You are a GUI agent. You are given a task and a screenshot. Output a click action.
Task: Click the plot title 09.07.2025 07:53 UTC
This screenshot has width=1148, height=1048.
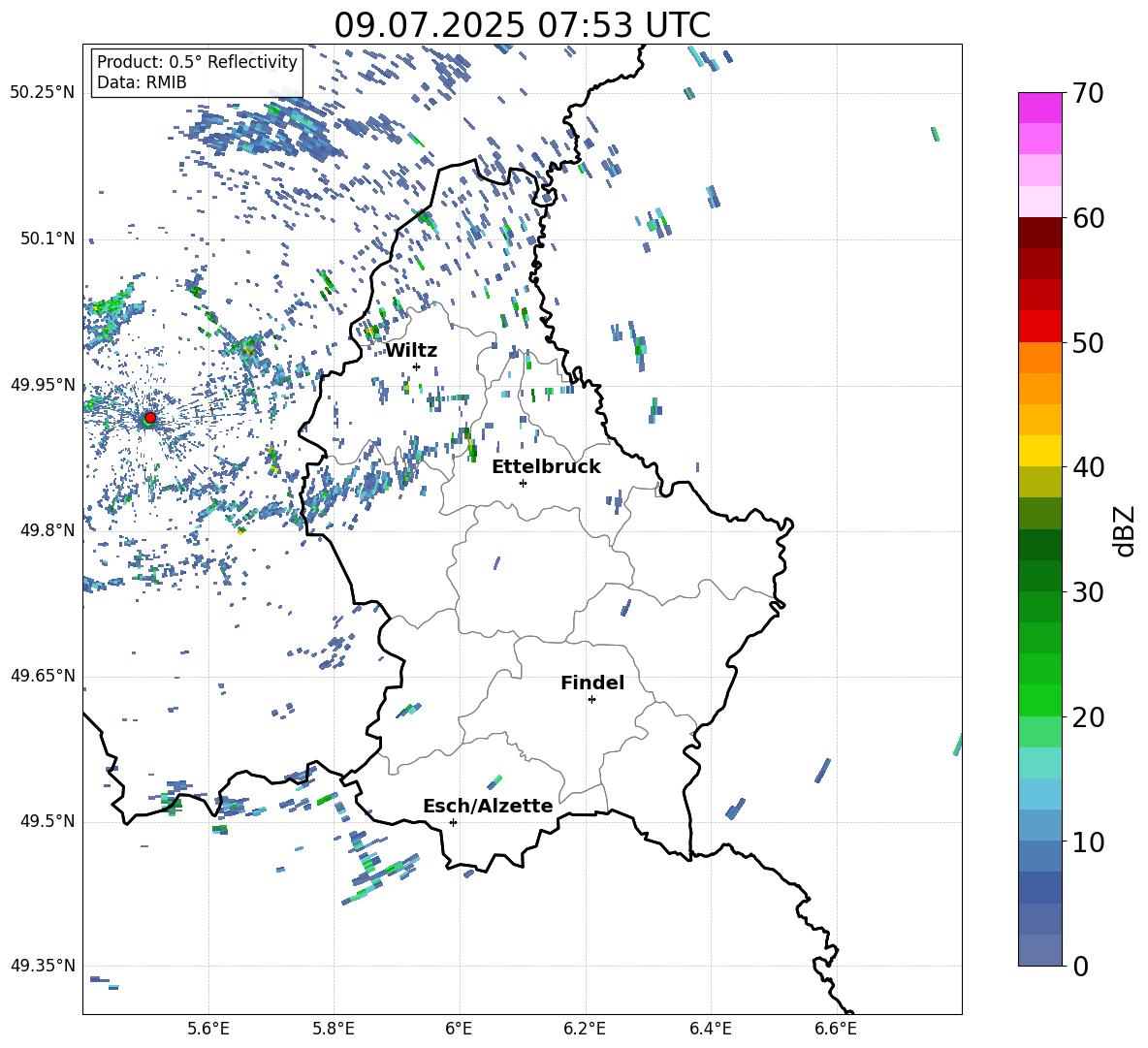tap(522, 25)
